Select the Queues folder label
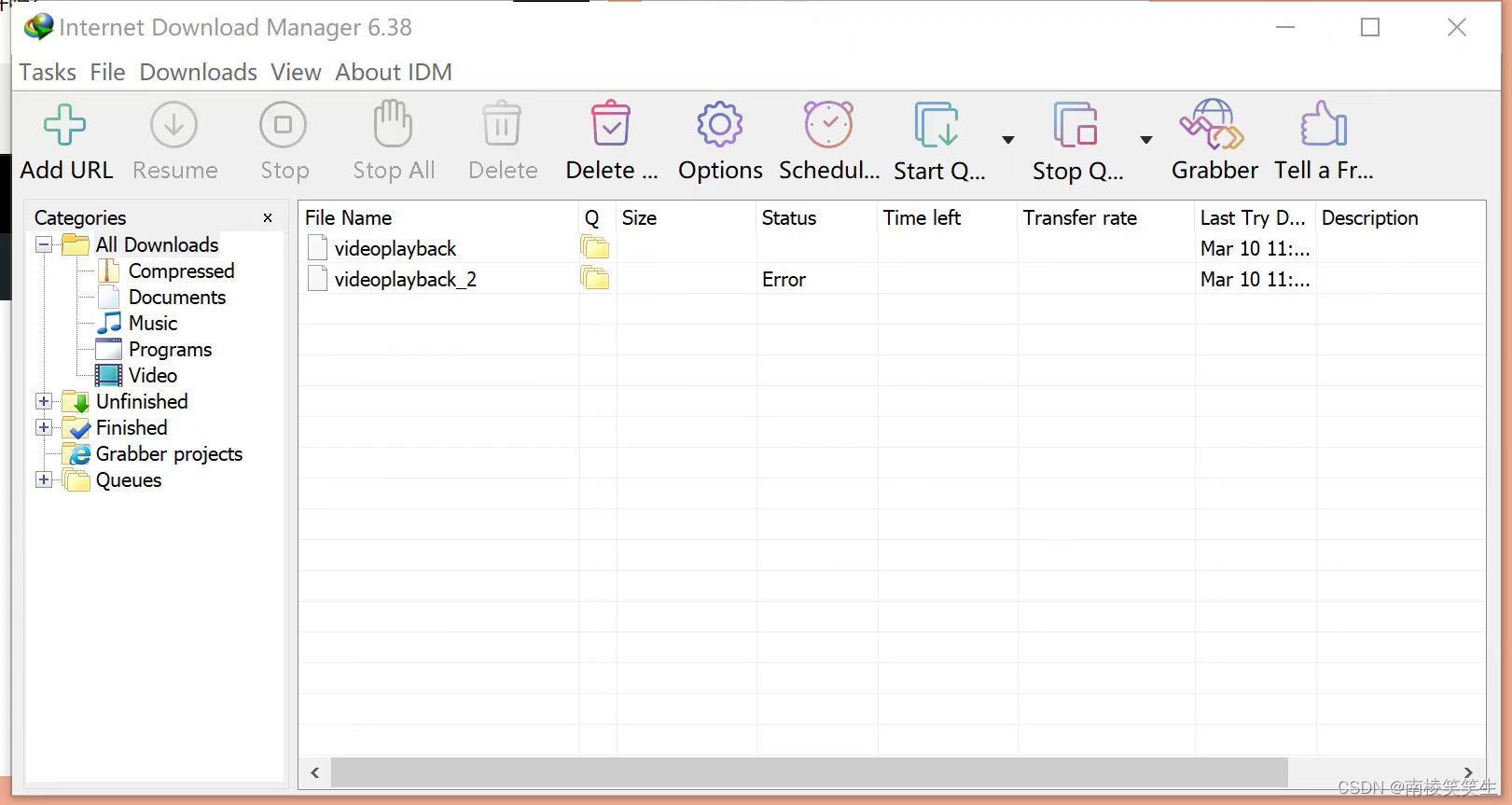This screenshot has height=805, width=1512. 129,479
